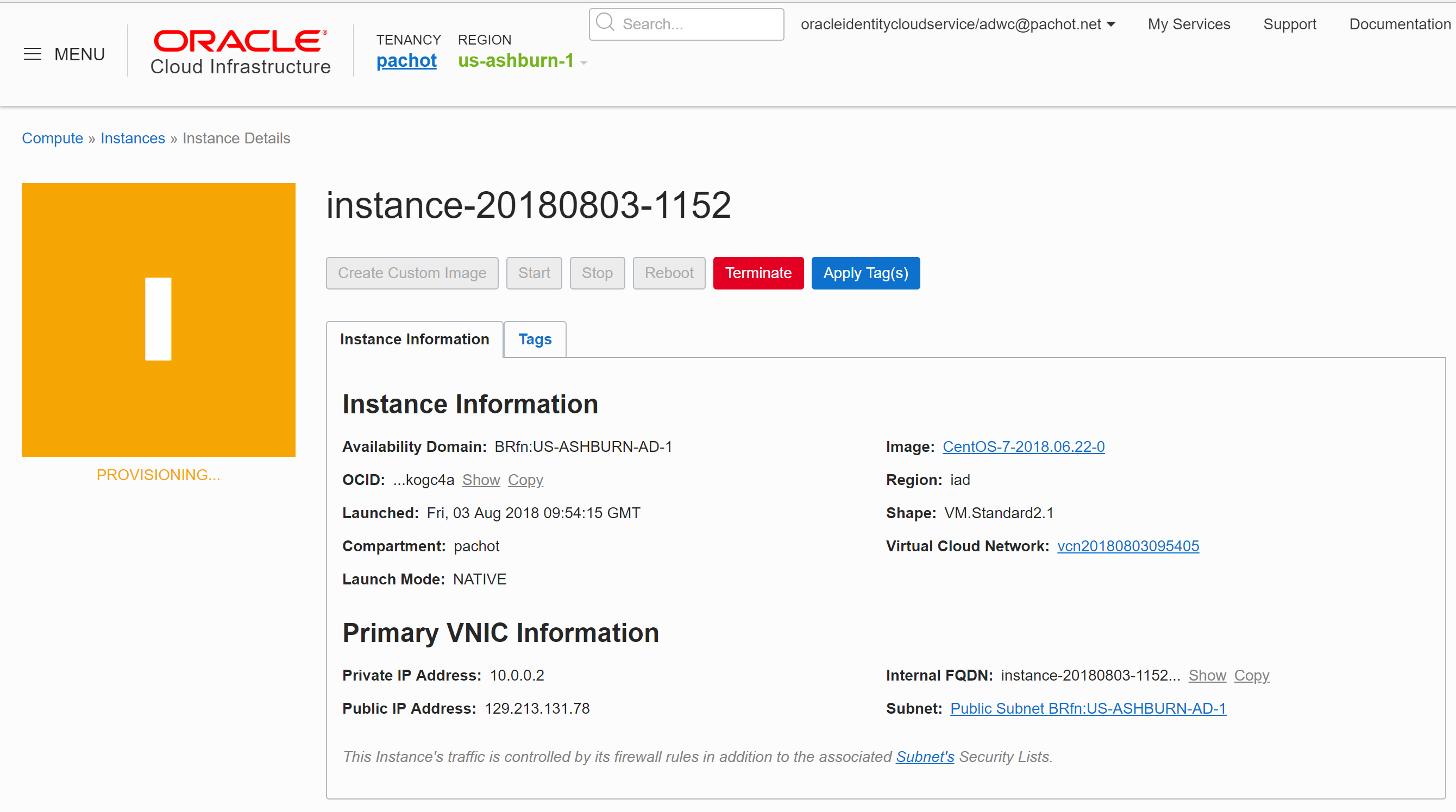Click the launched date Fri, 03 Aug 2018
The image size is (1456, 812).
[x=534, y=513]
